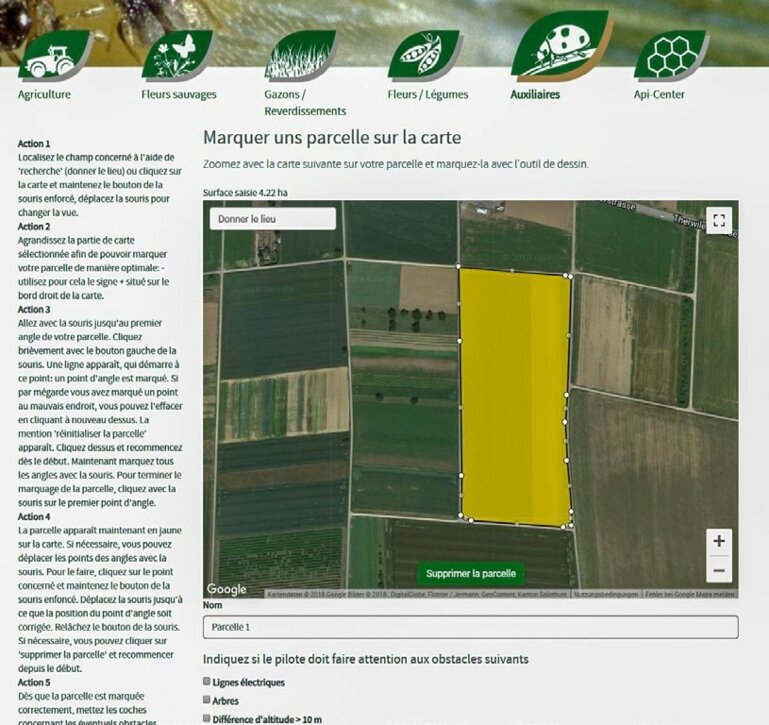769x725 pixels.
Task: Enable the Arbres obstacle checkbox
Action: click(207, 700)
